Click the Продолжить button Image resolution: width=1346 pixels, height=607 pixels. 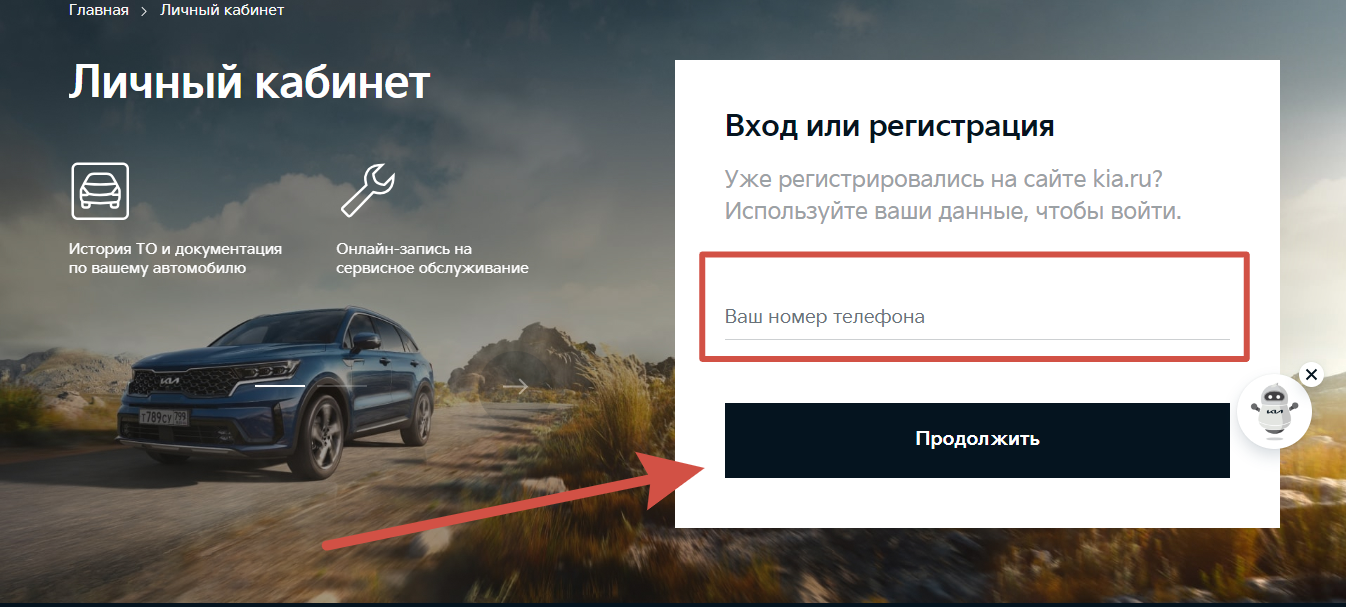click(977, 439)
